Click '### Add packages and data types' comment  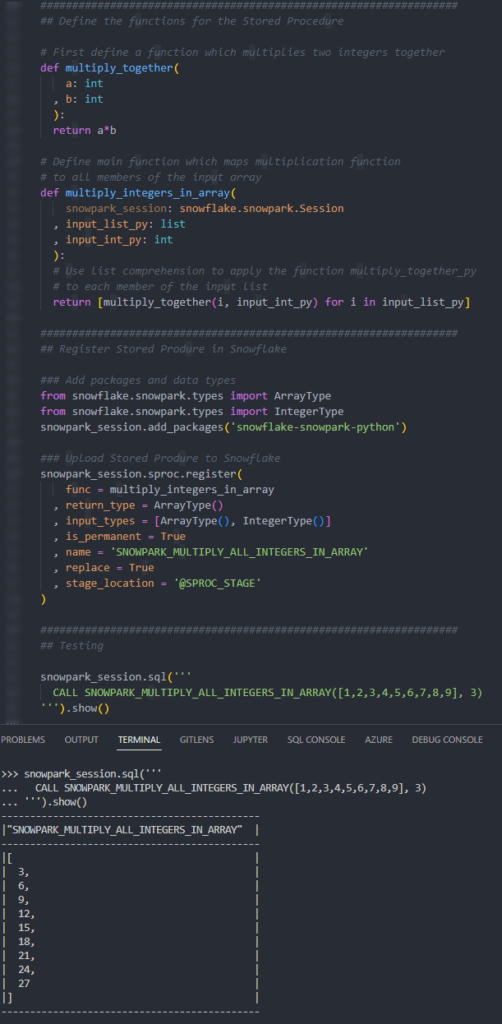(138, 380)
